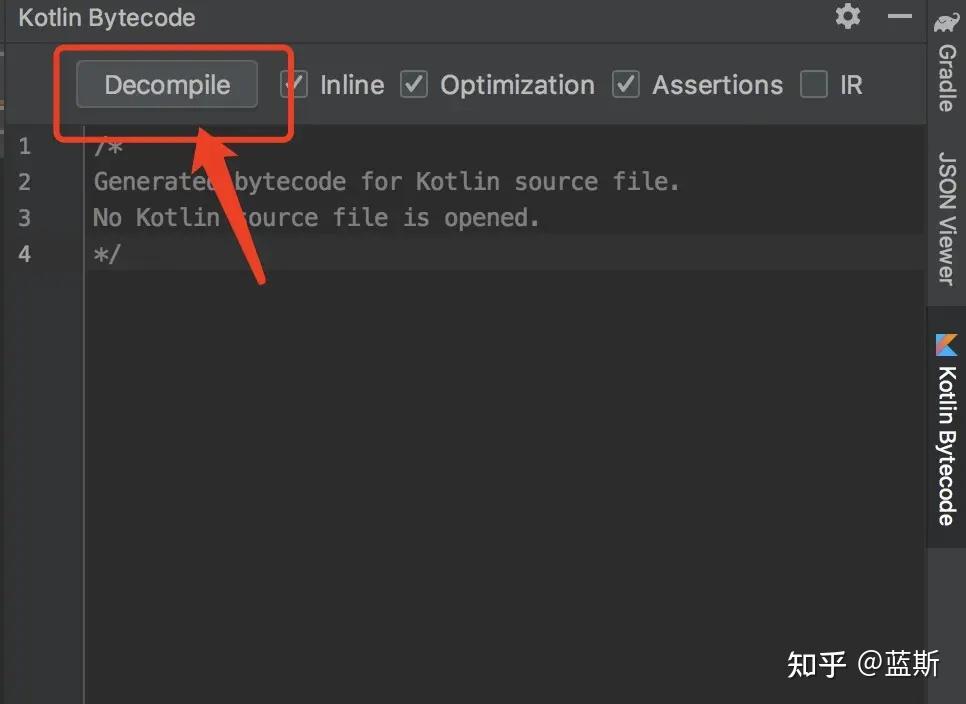Click the Kotlin Bytecode window title

coord(106,16)
